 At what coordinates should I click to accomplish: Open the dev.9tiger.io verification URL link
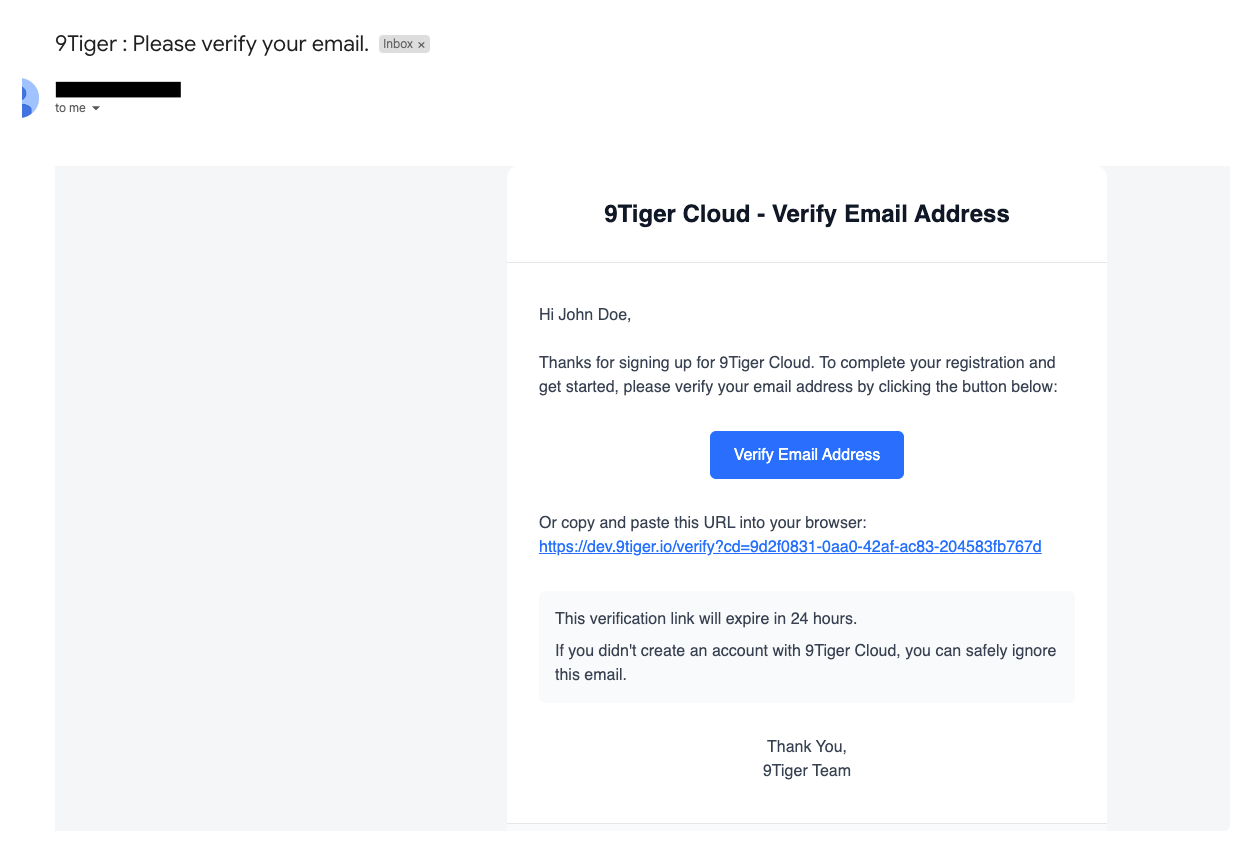(789, 547)
